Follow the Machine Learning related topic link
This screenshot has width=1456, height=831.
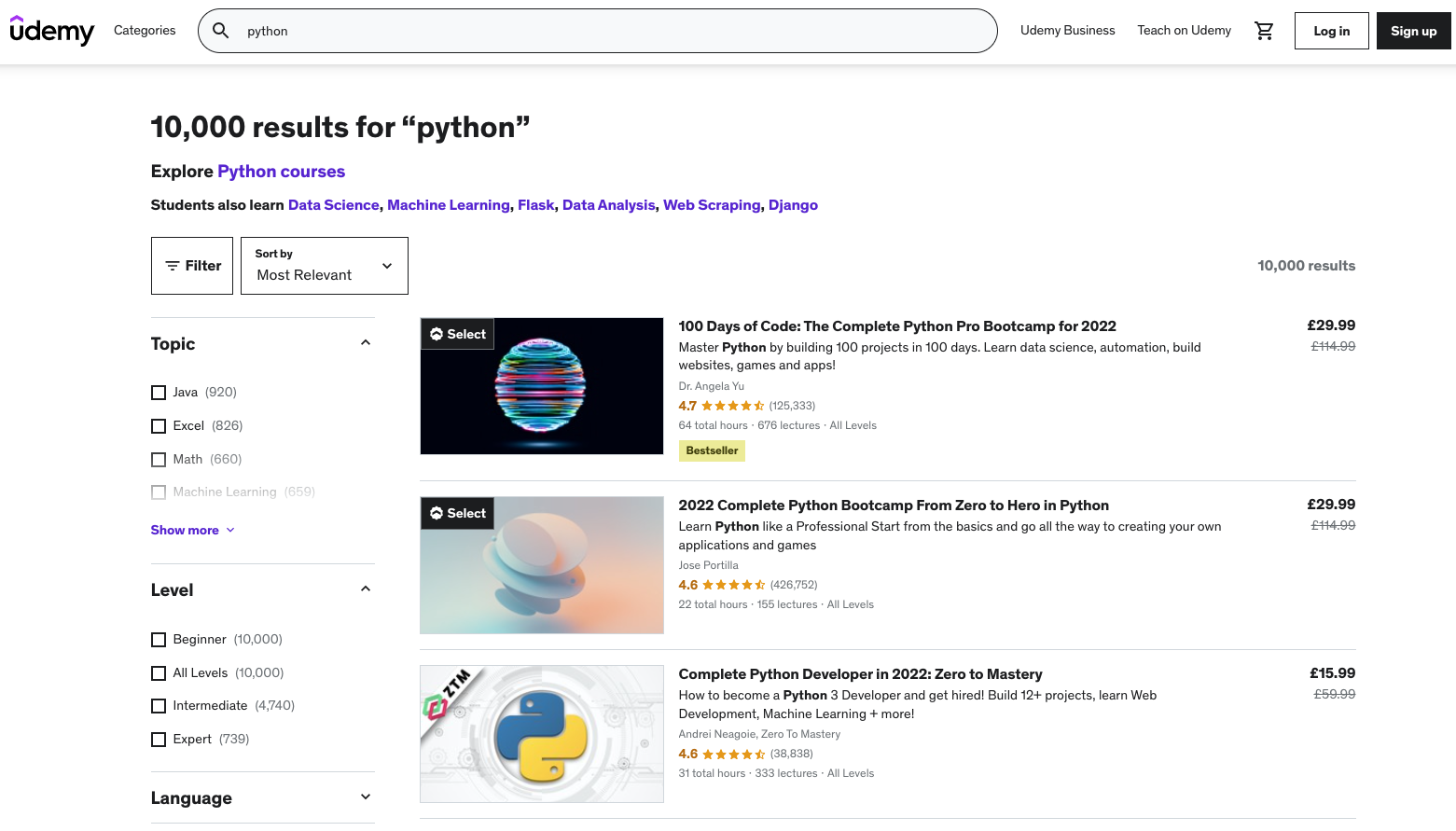coord(448,205)
